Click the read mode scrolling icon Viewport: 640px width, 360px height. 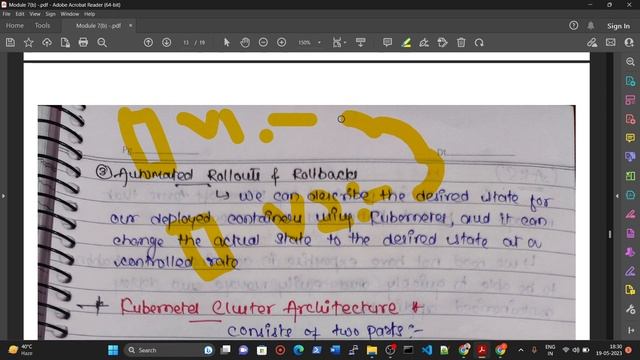coord(360,42)
